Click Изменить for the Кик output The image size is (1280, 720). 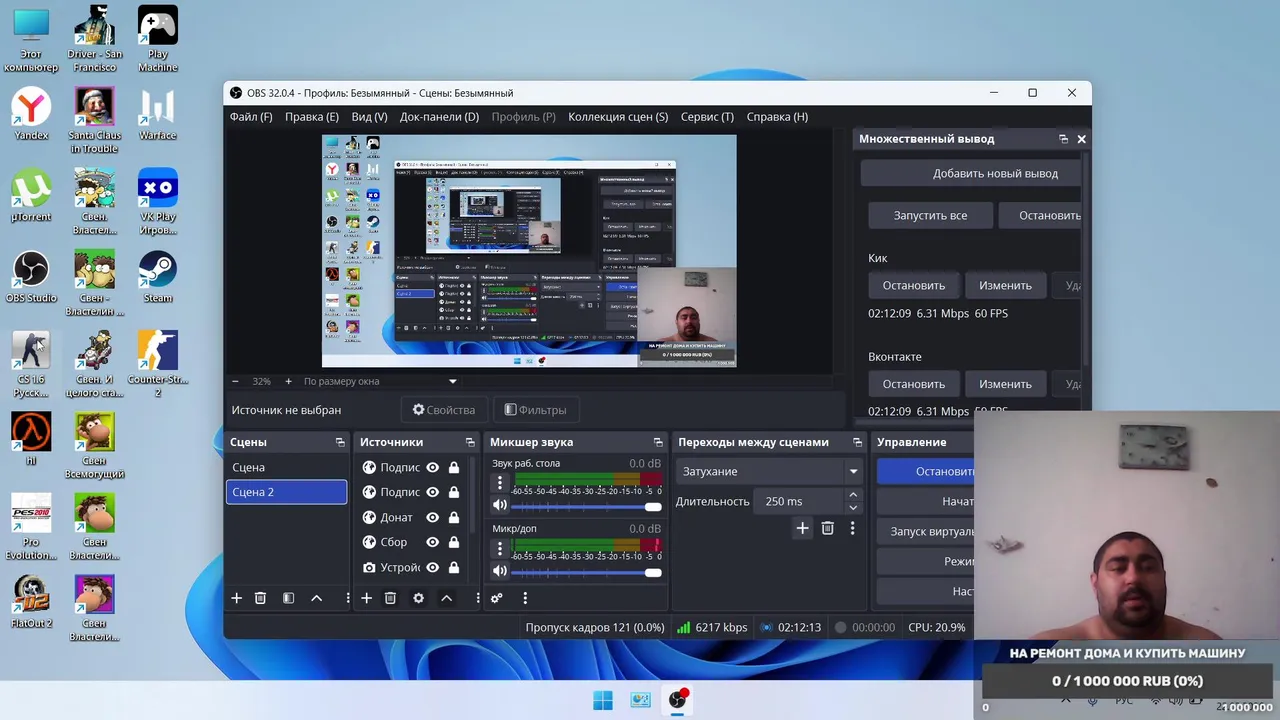coord(1005,285)
